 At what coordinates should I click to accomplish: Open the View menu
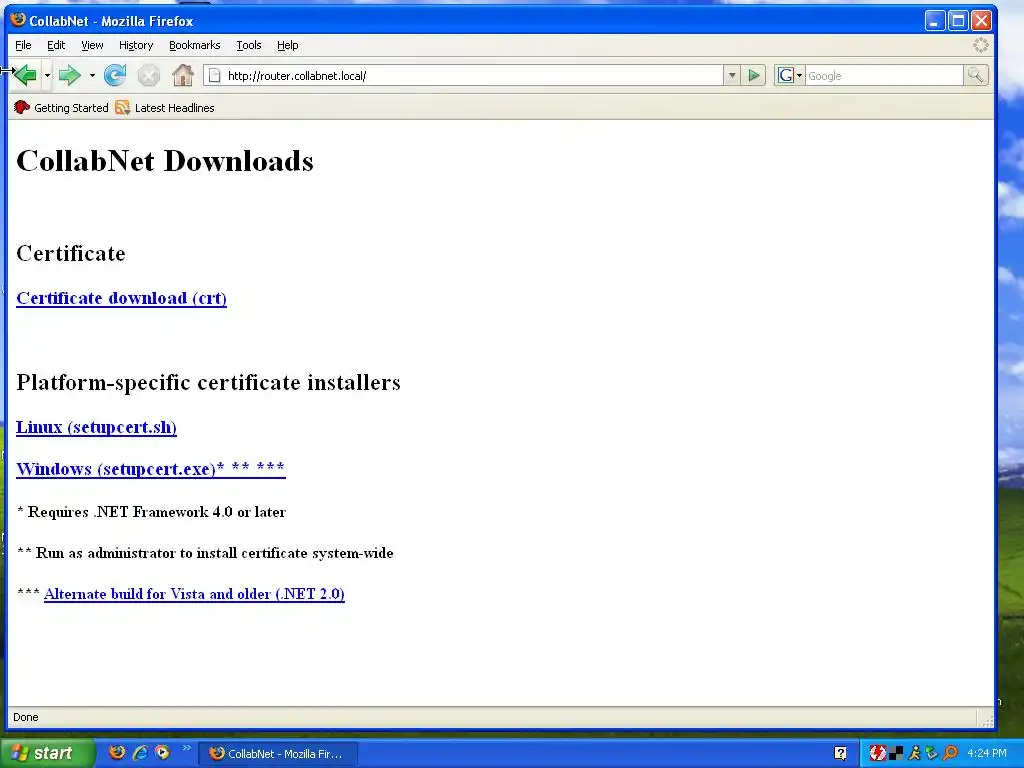pyautogui.click(x=92, y=45)
